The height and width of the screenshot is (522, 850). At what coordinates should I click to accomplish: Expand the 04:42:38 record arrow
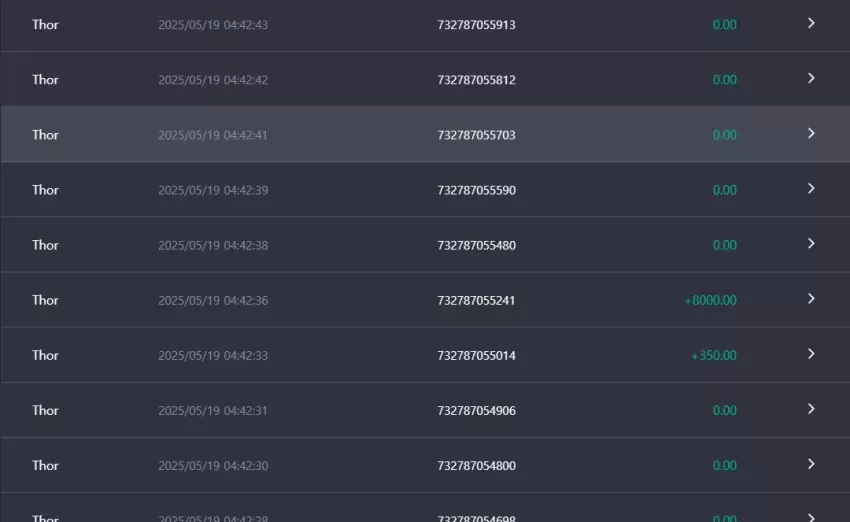tap(811, 244)
